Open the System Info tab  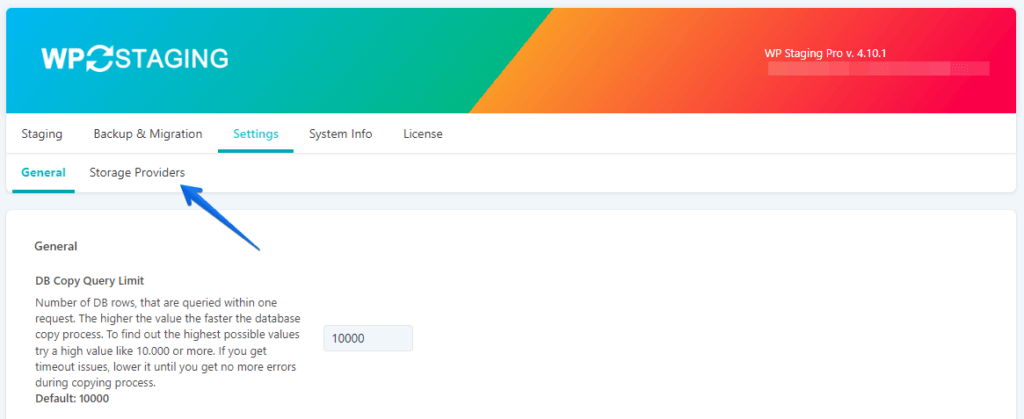(341, 134)
